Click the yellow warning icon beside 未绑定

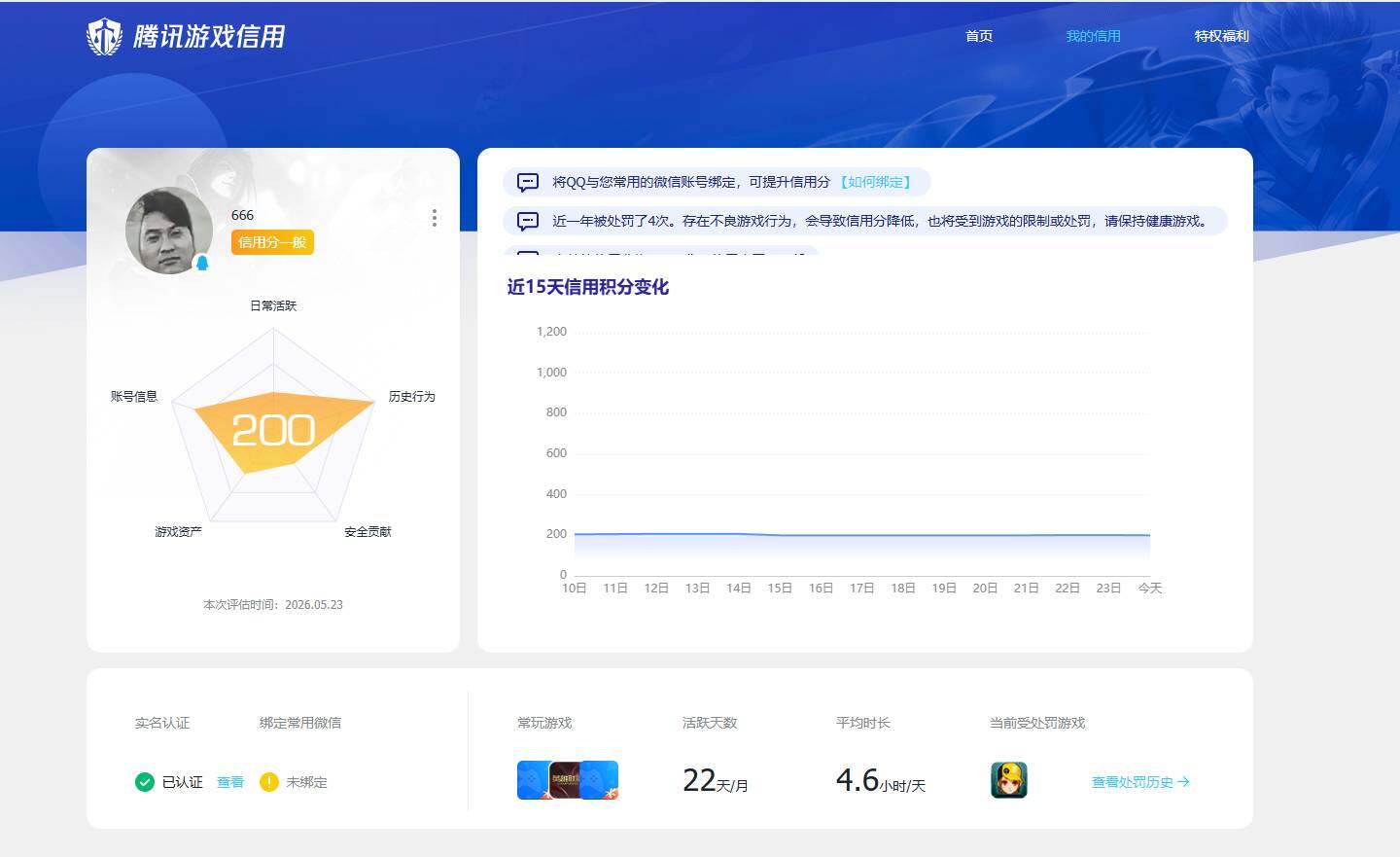269,782
